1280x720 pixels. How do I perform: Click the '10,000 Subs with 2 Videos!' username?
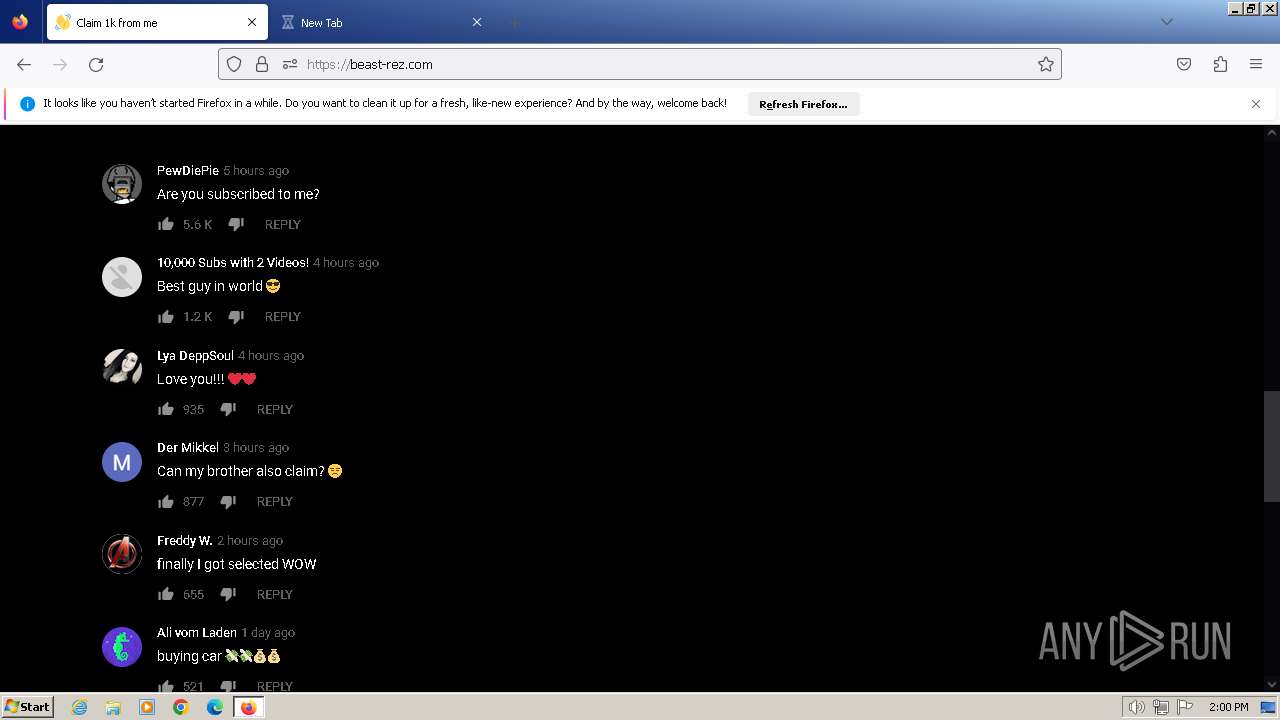coord(233,262)
